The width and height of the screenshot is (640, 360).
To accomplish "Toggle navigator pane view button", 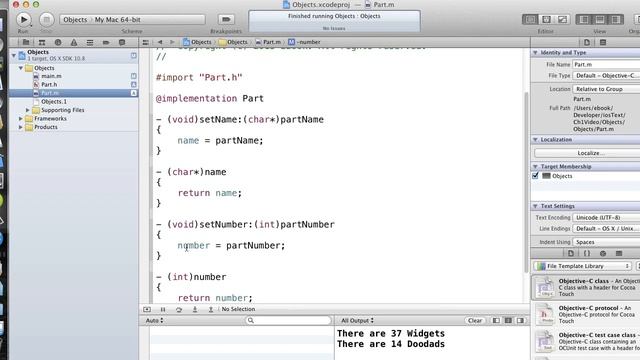I will [584, 19].
